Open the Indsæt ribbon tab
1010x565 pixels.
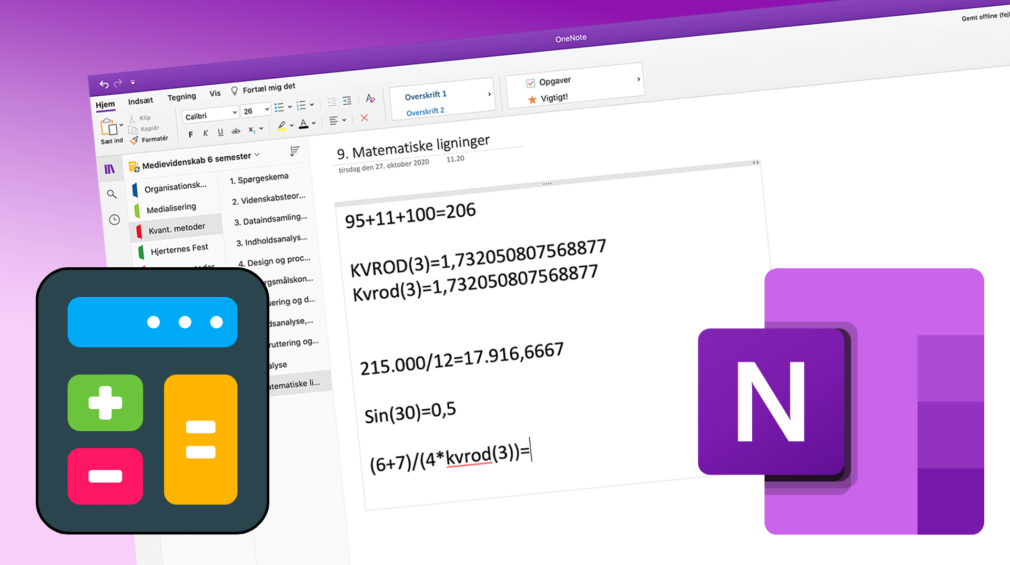pyautogui.click(x=140, y=101)
